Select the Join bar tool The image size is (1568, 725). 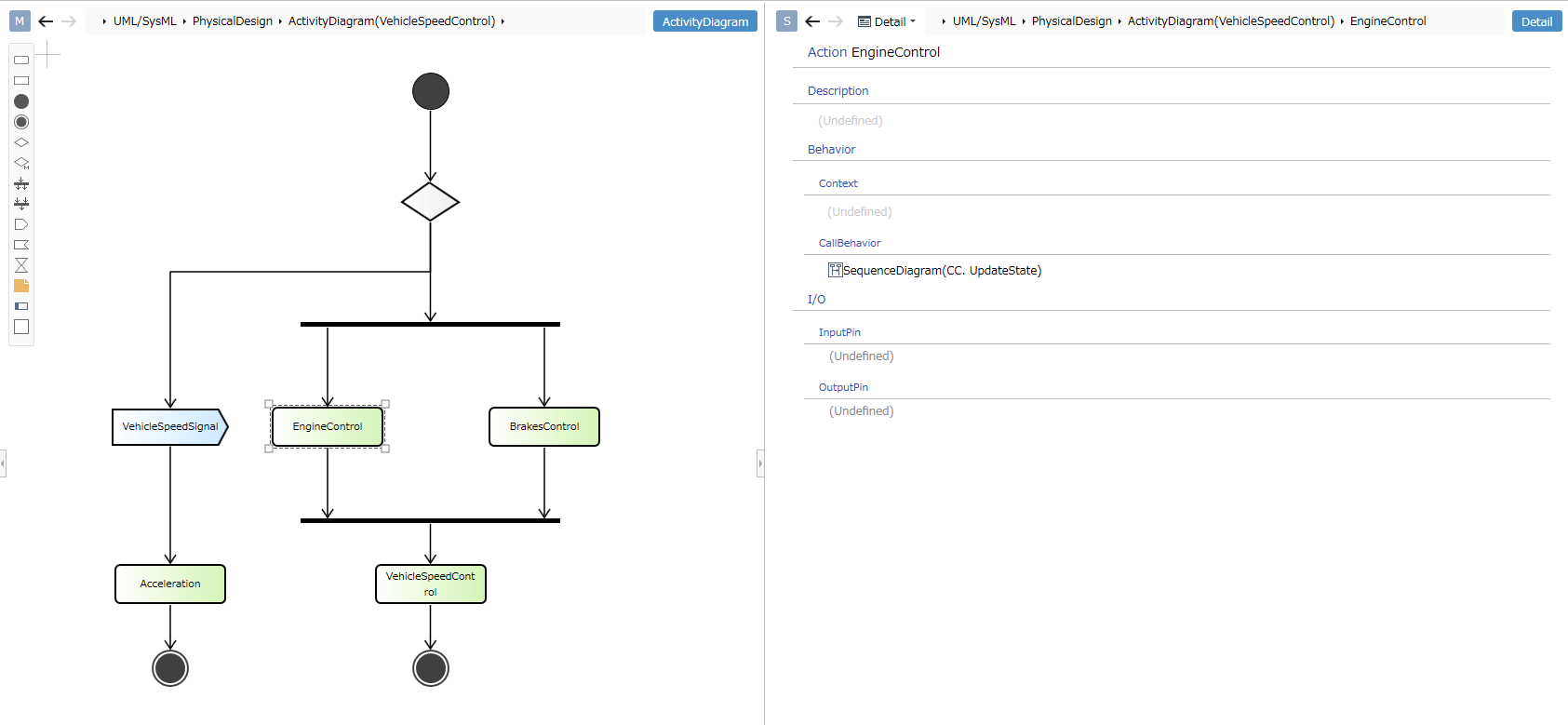point(21,203)
